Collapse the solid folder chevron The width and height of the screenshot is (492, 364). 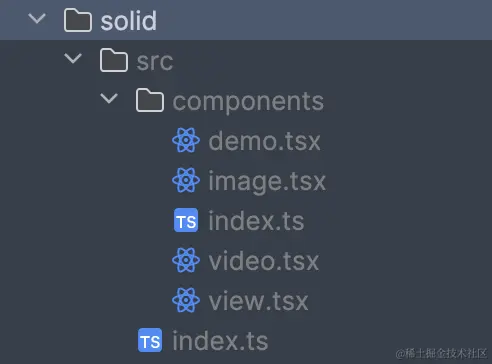37,19
